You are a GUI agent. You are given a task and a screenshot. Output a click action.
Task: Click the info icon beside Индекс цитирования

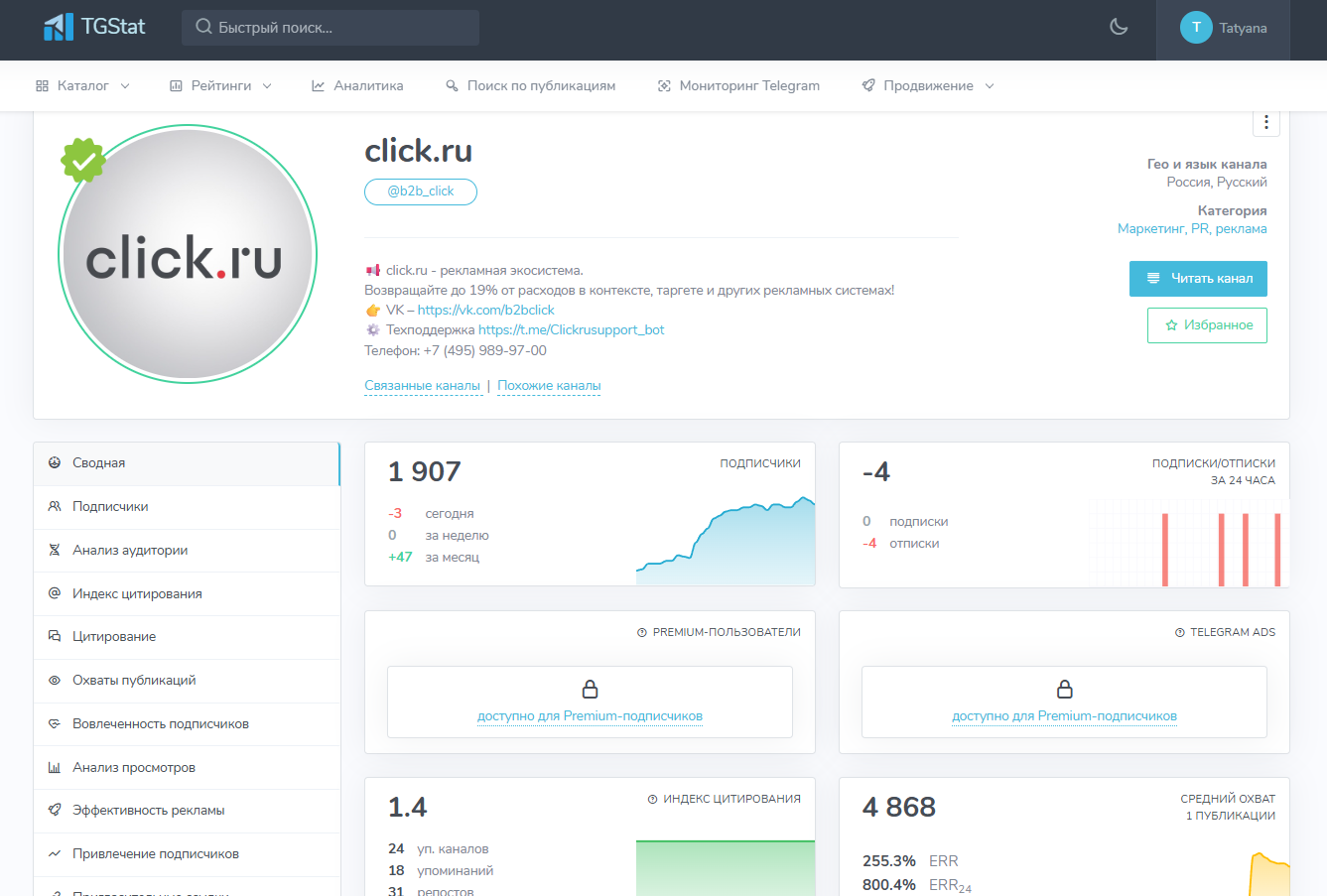[x=652, y=799]
